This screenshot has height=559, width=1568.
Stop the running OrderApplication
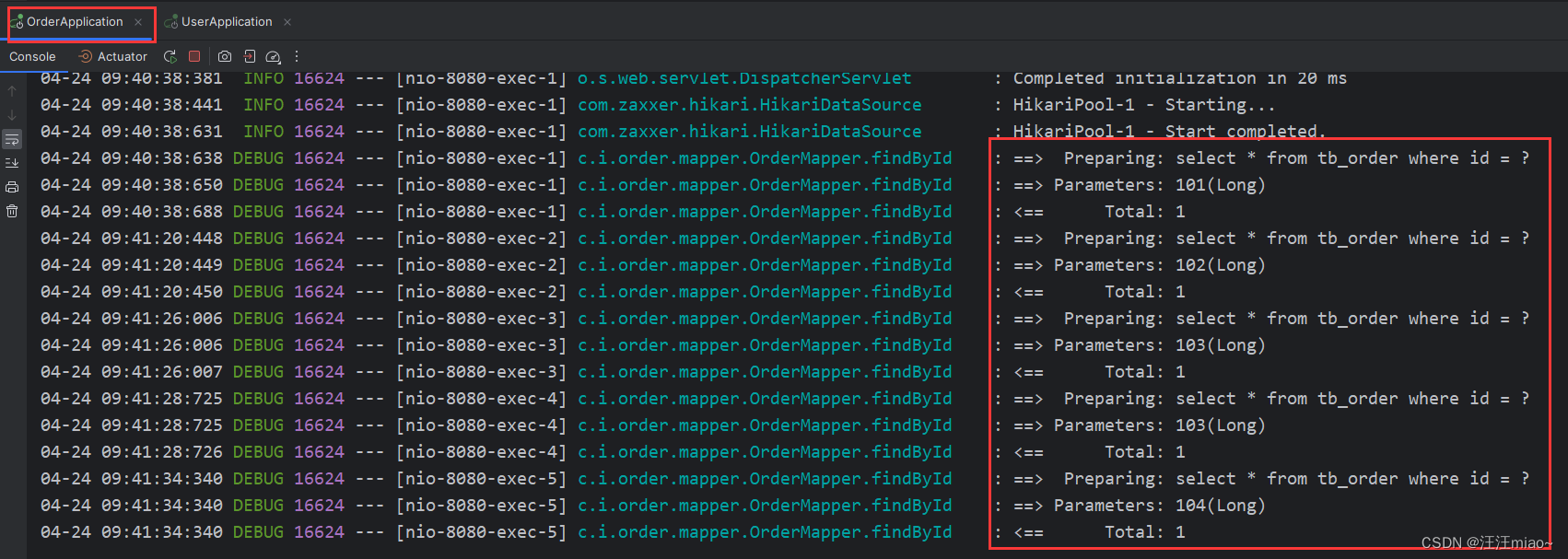coord(194,56)
